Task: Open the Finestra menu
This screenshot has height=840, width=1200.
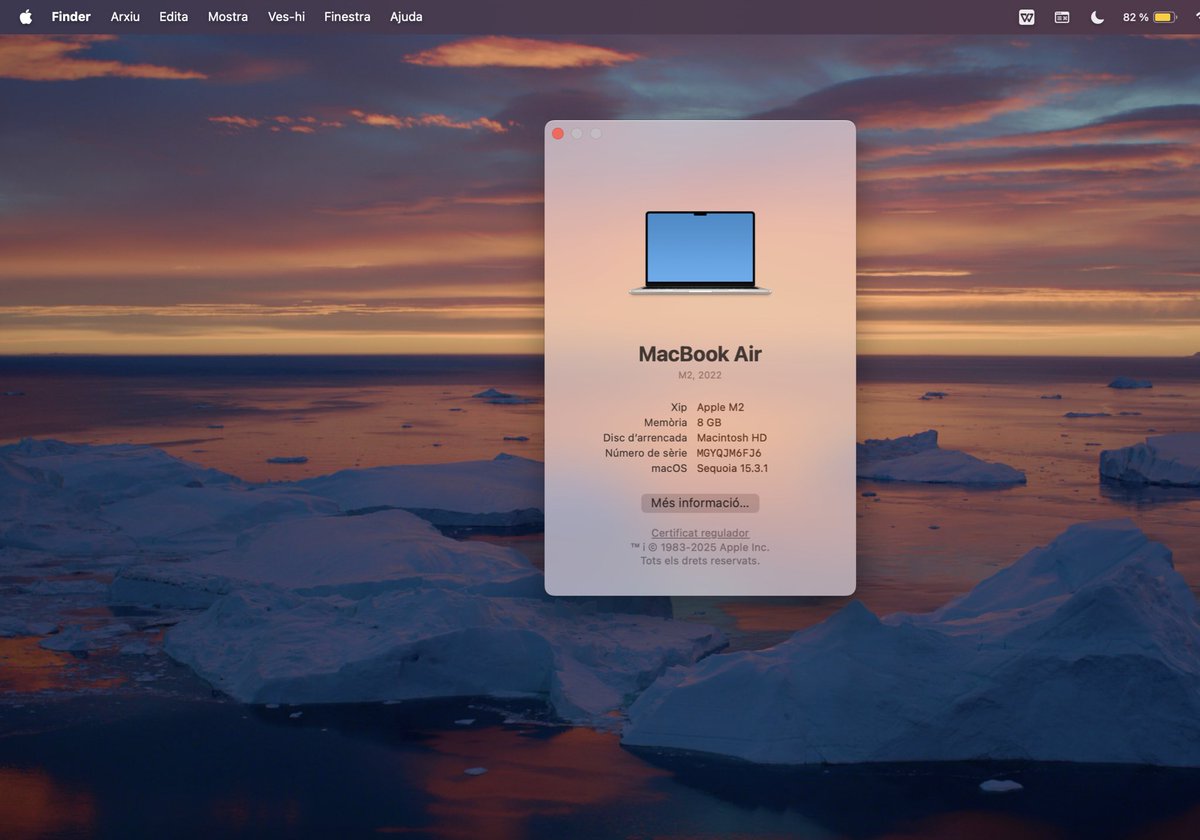Action: click(x=347, y=17)
